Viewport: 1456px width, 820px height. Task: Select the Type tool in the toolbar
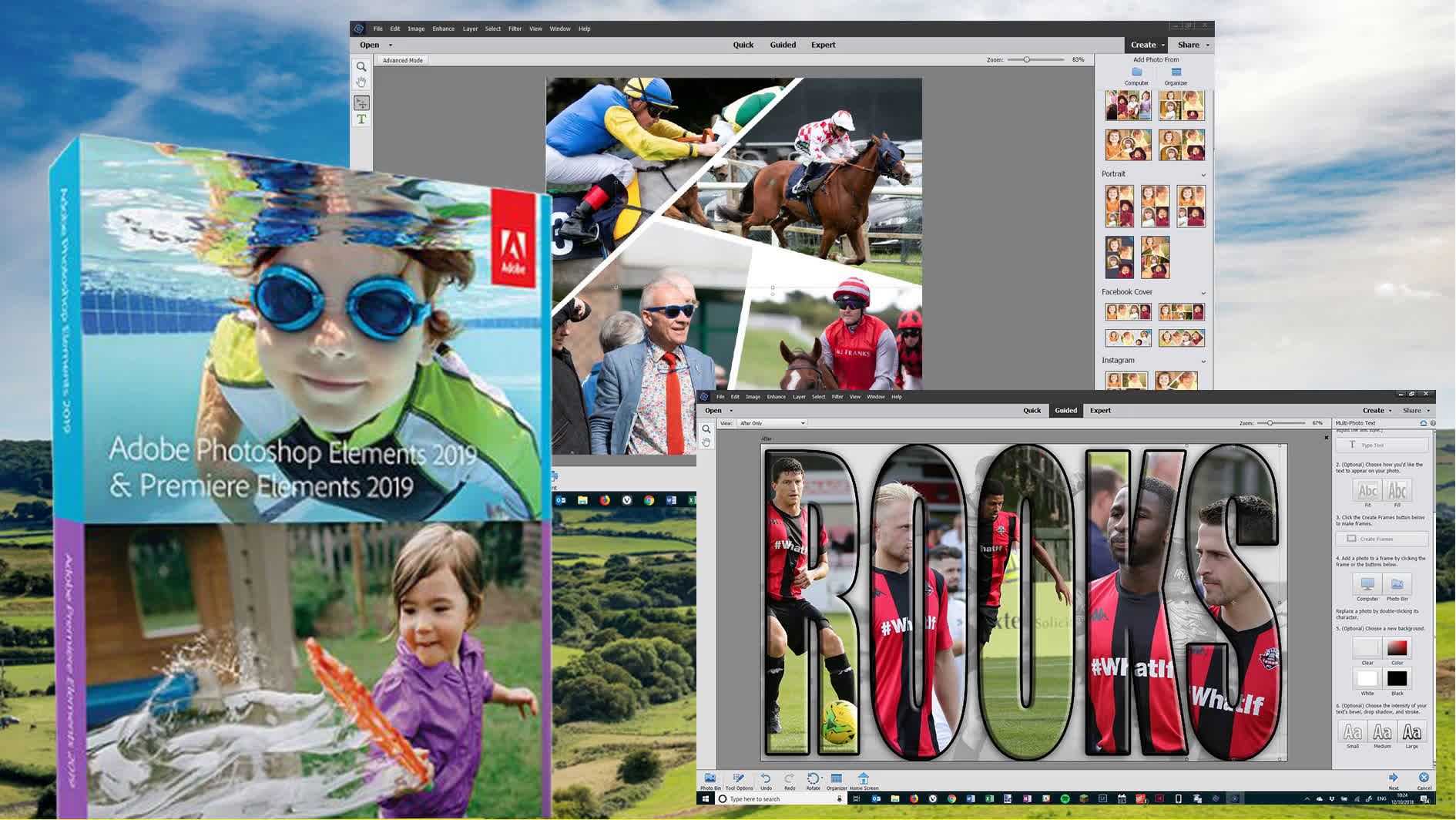tap(361, 119)
